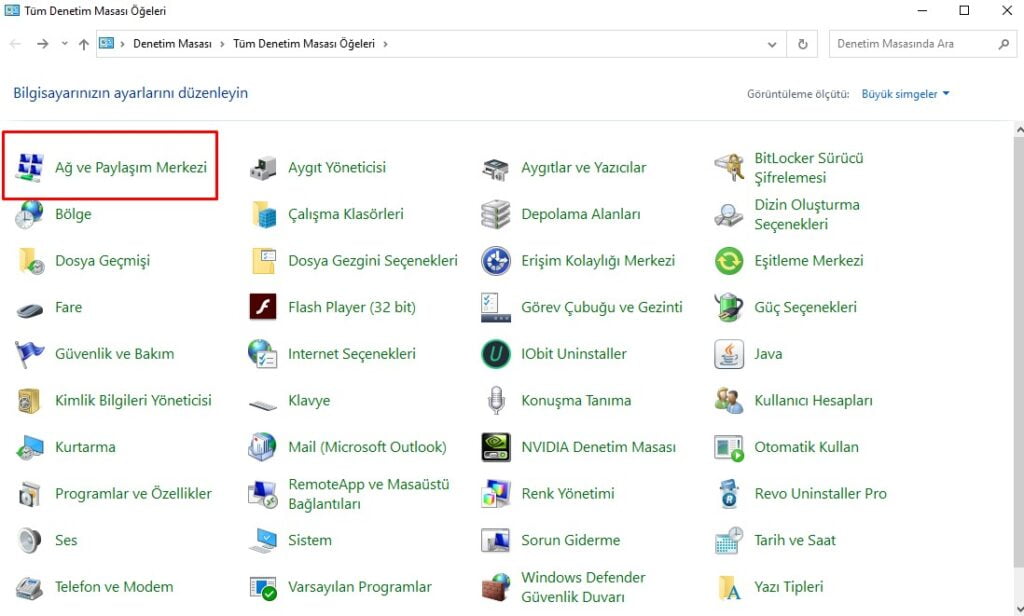Click the Fare mouse icon
The width and height of the screenshot is (1024, 616).
[x=30, y=308]
